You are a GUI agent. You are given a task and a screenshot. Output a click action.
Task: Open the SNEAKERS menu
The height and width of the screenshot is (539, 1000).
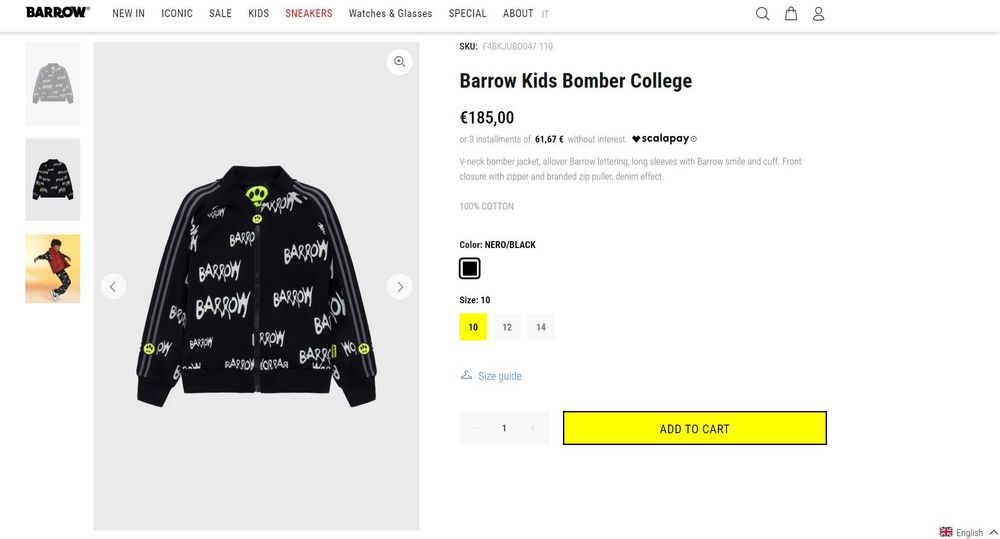pyautogui.click(x=309, y=14)
